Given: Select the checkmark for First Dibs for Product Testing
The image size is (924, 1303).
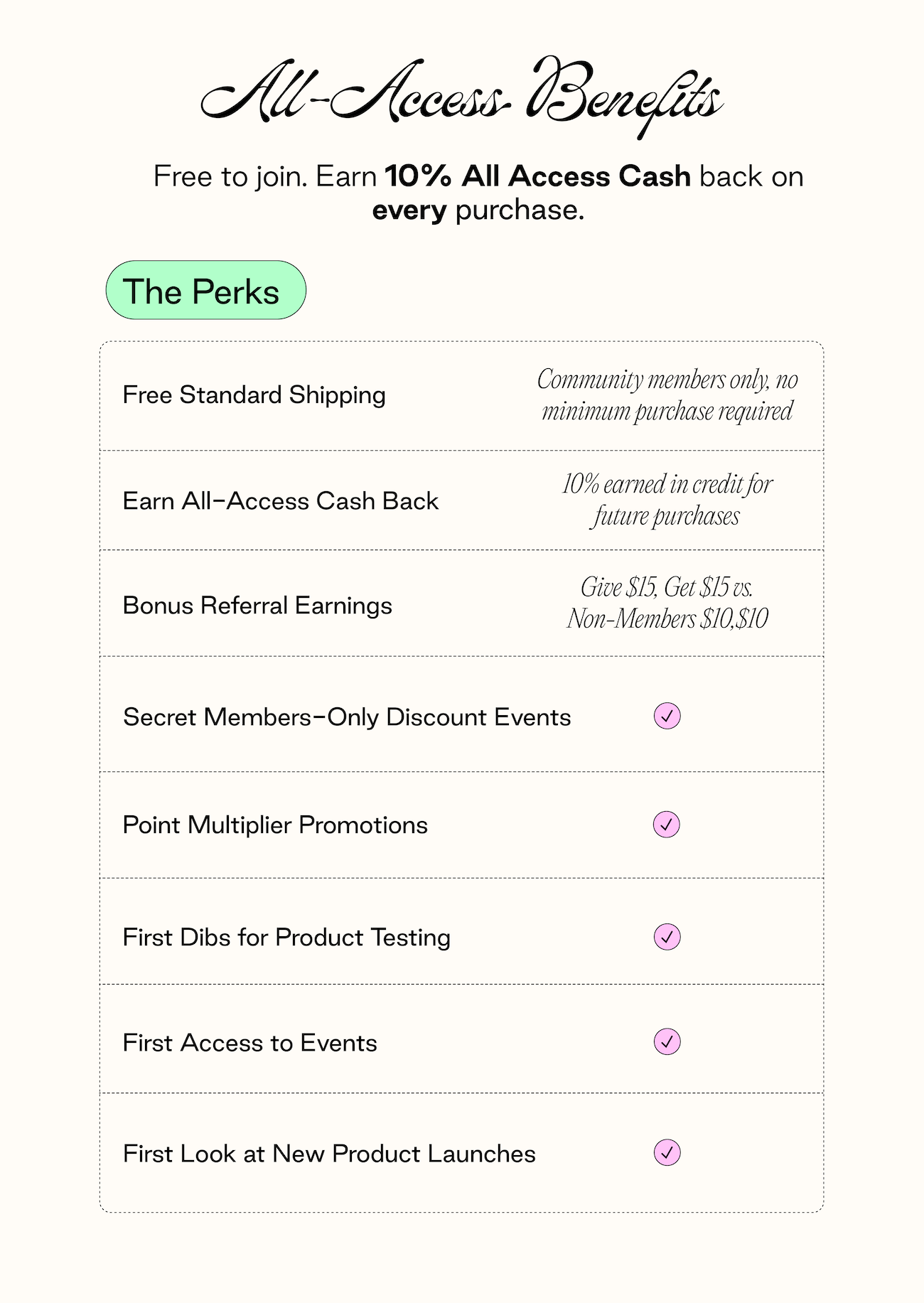Looking at the screenshot, I should point(667,937).
